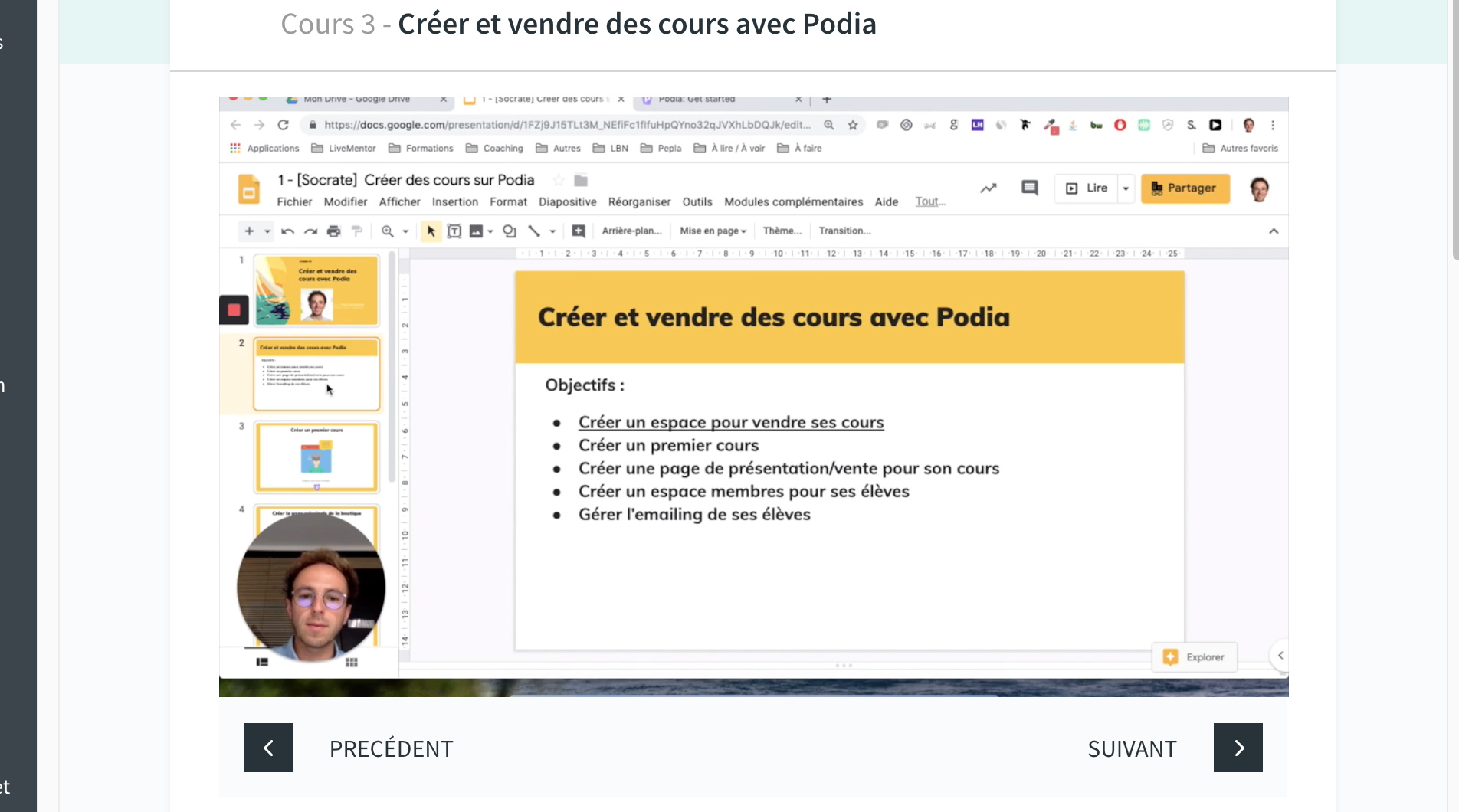Open the line type dropdown arrow
Image resolution: width=1459 pixels, height=812 pixels.
click(552, 231)
